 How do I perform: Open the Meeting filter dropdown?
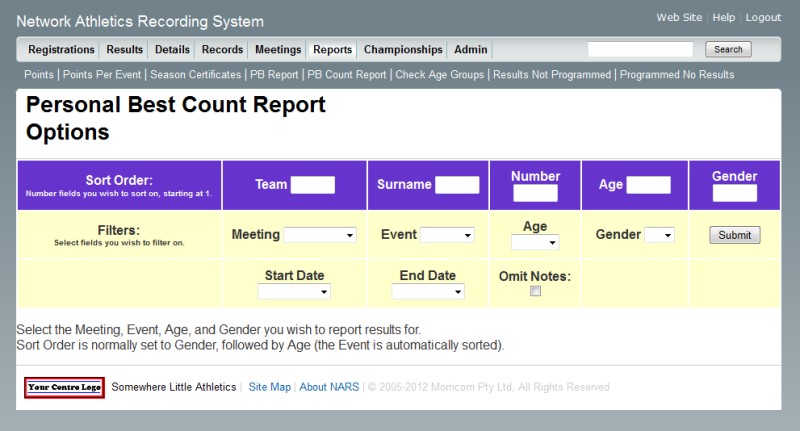[x=320, y=235]
